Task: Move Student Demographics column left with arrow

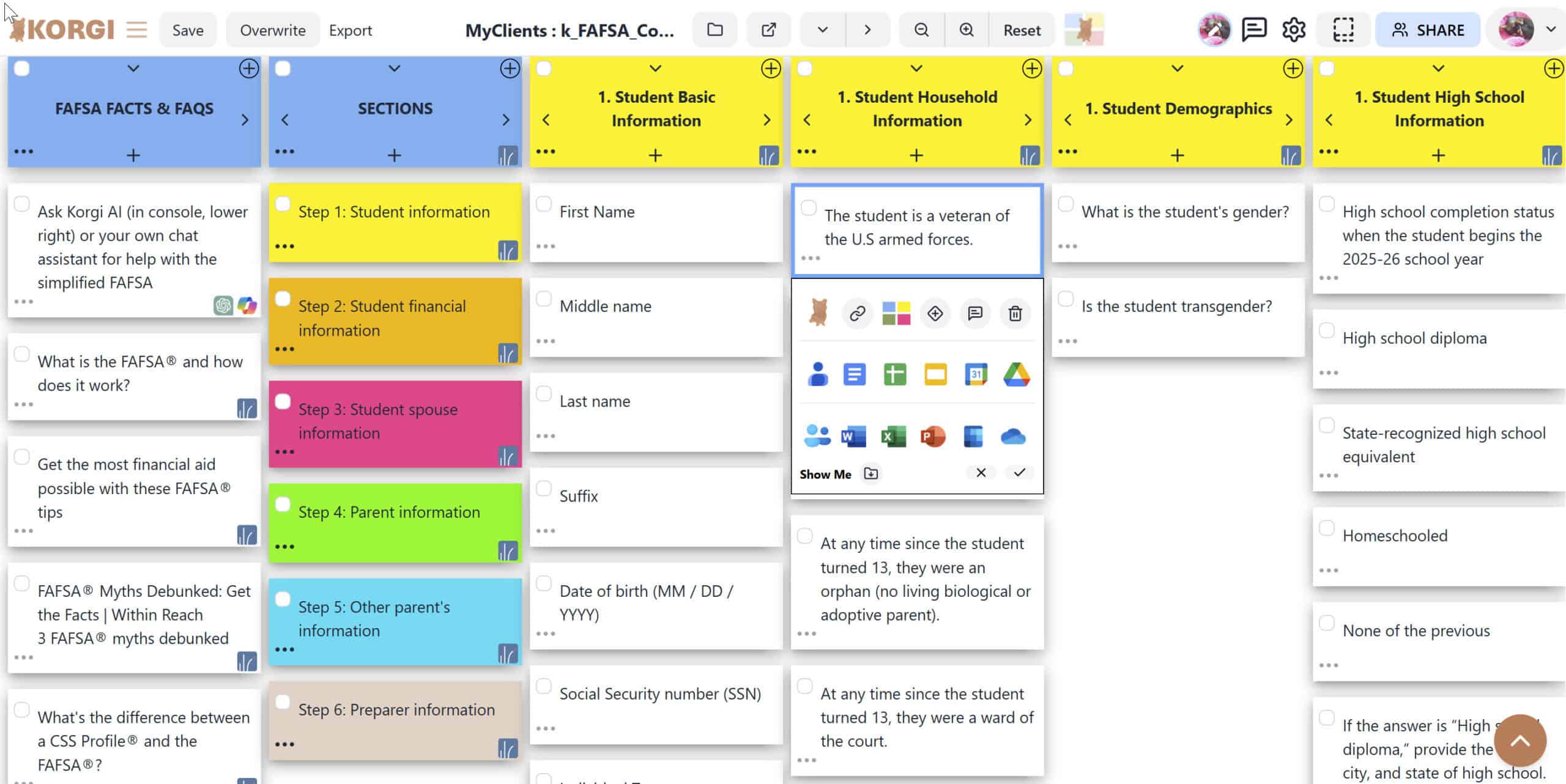Action: click(x=1068, y=120)
